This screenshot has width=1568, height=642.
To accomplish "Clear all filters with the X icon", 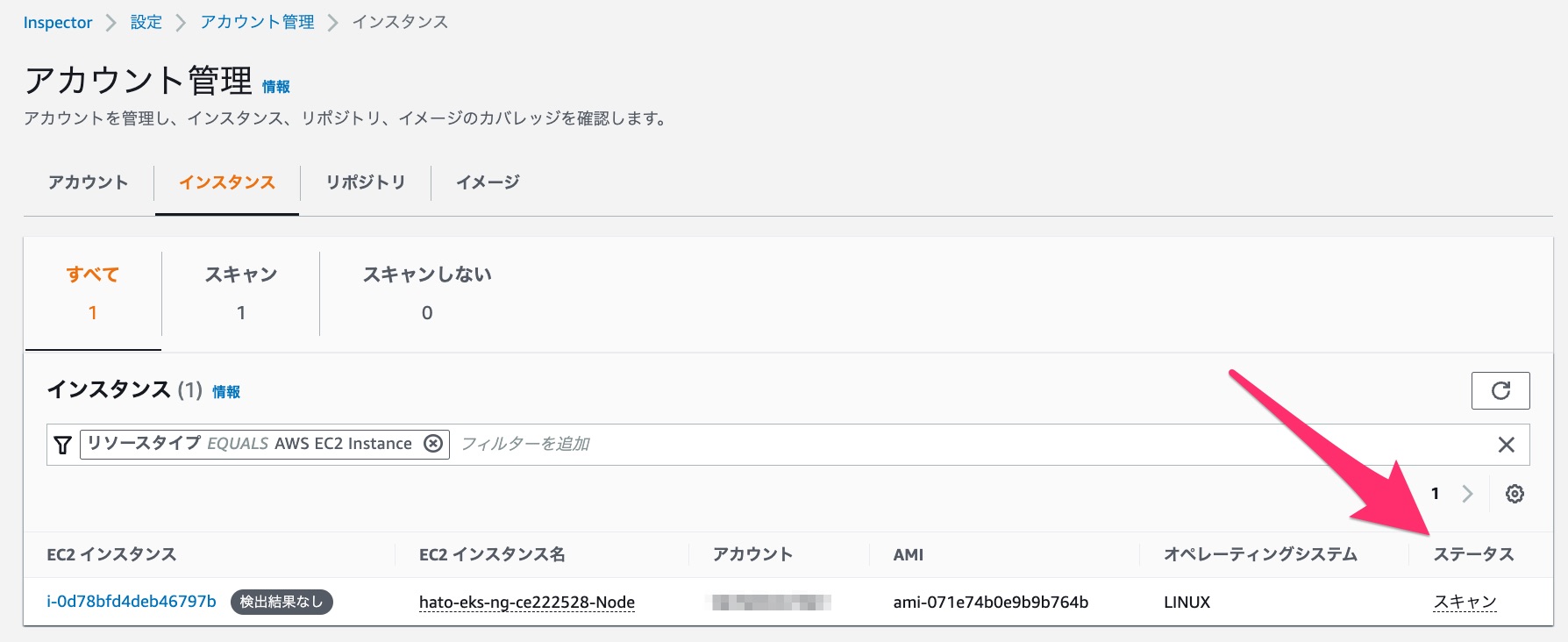I will (x=1507, y=445).
